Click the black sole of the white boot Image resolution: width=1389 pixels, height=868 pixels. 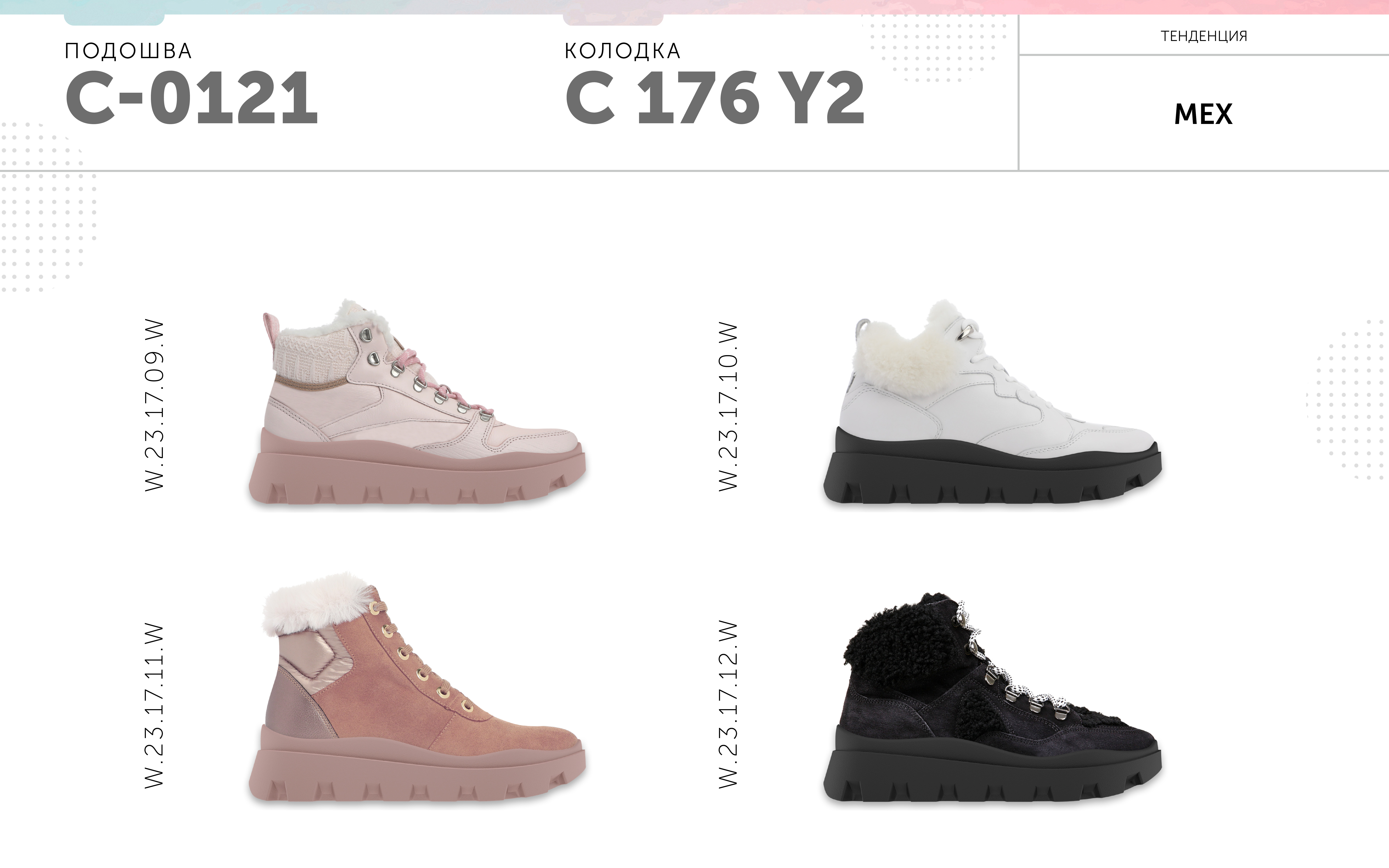[x=992, y=471]
